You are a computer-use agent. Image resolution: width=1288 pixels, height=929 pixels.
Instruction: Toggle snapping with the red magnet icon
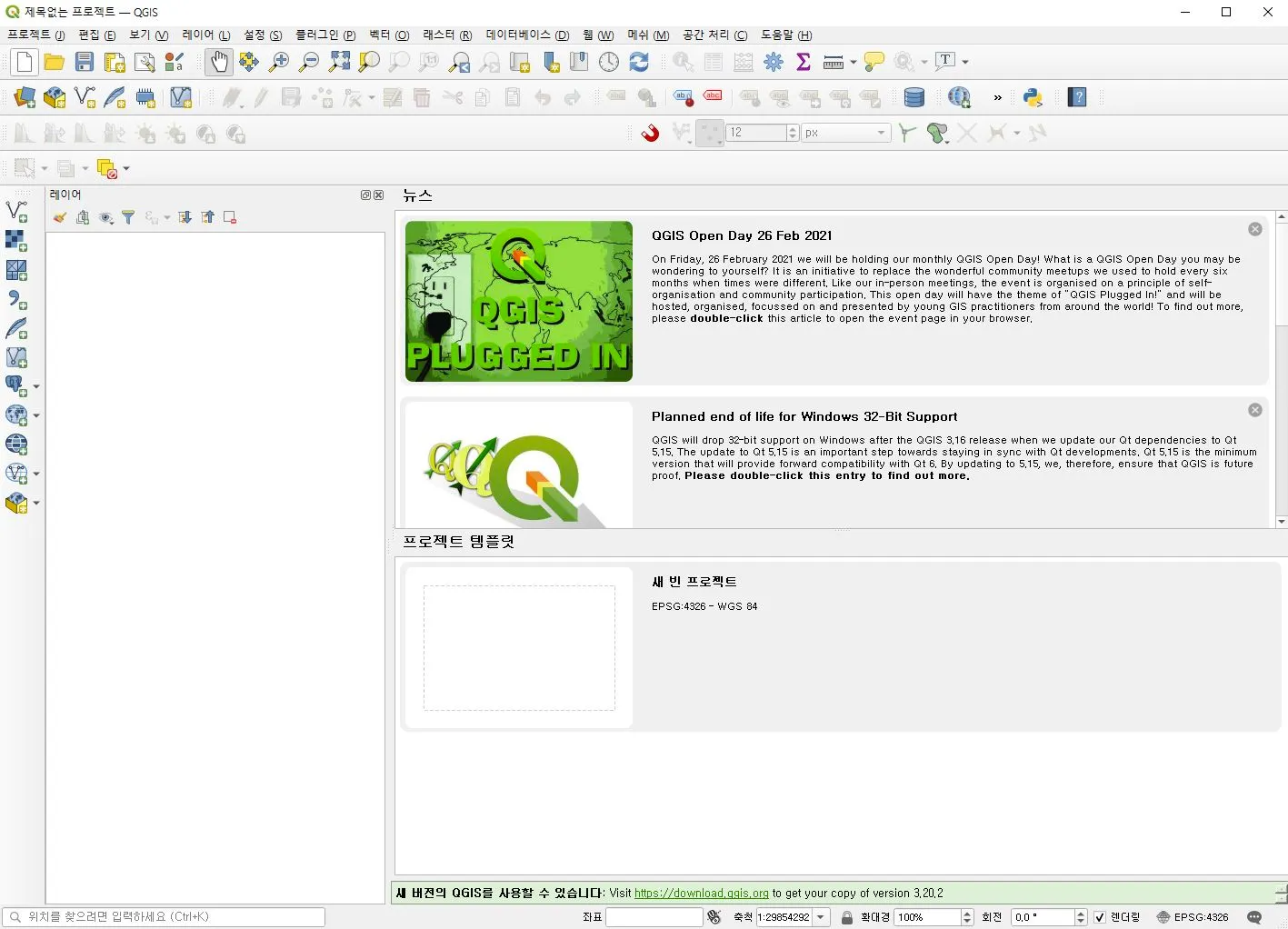(x=650, y=134)
